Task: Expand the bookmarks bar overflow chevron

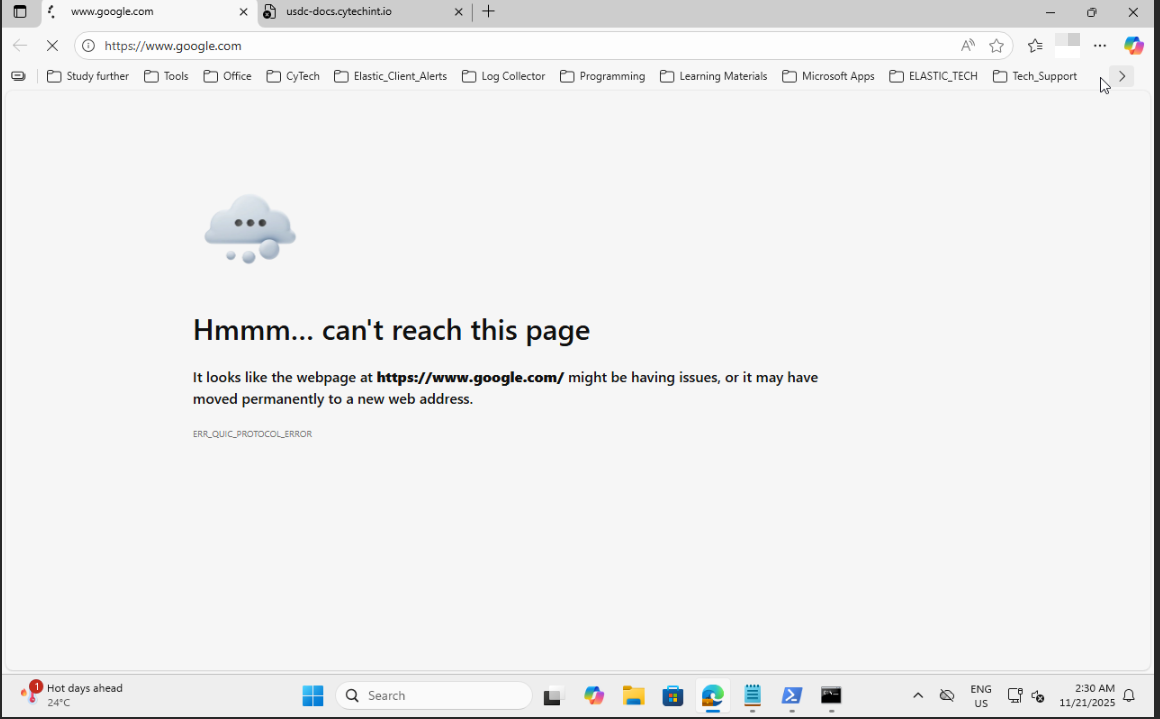Action: coord(1122,76)
